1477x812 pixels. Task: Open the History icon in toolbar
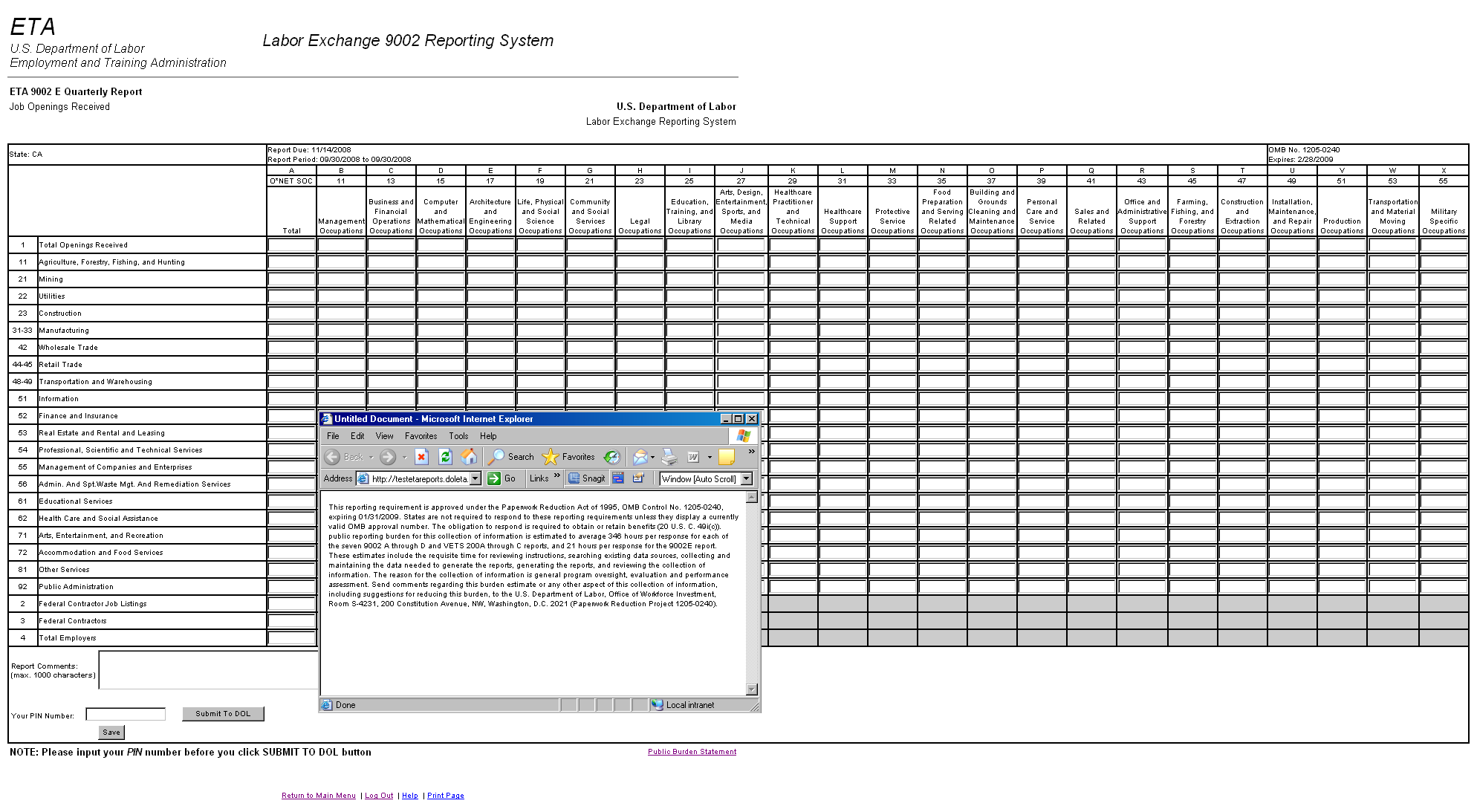611,457
